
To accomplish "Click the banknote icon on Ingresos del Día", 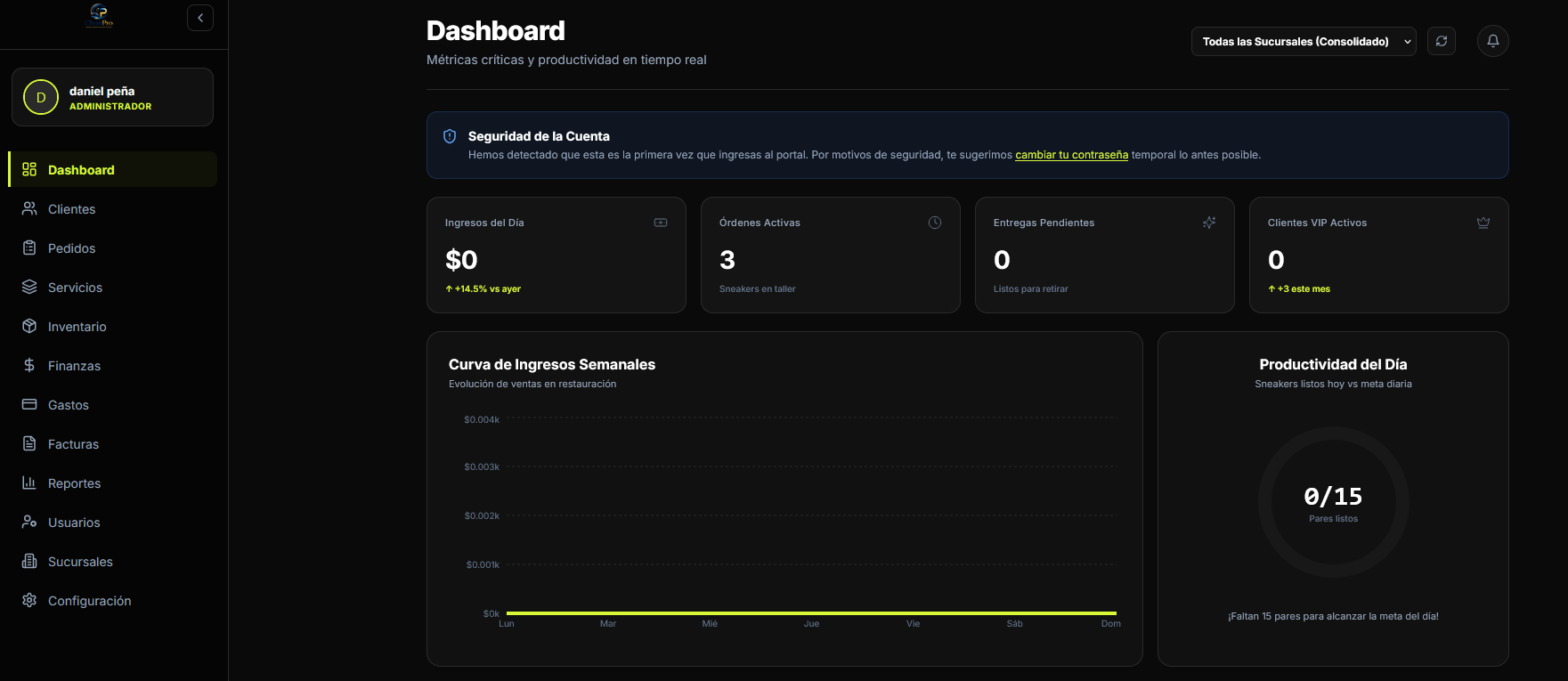I will (661, 223).
